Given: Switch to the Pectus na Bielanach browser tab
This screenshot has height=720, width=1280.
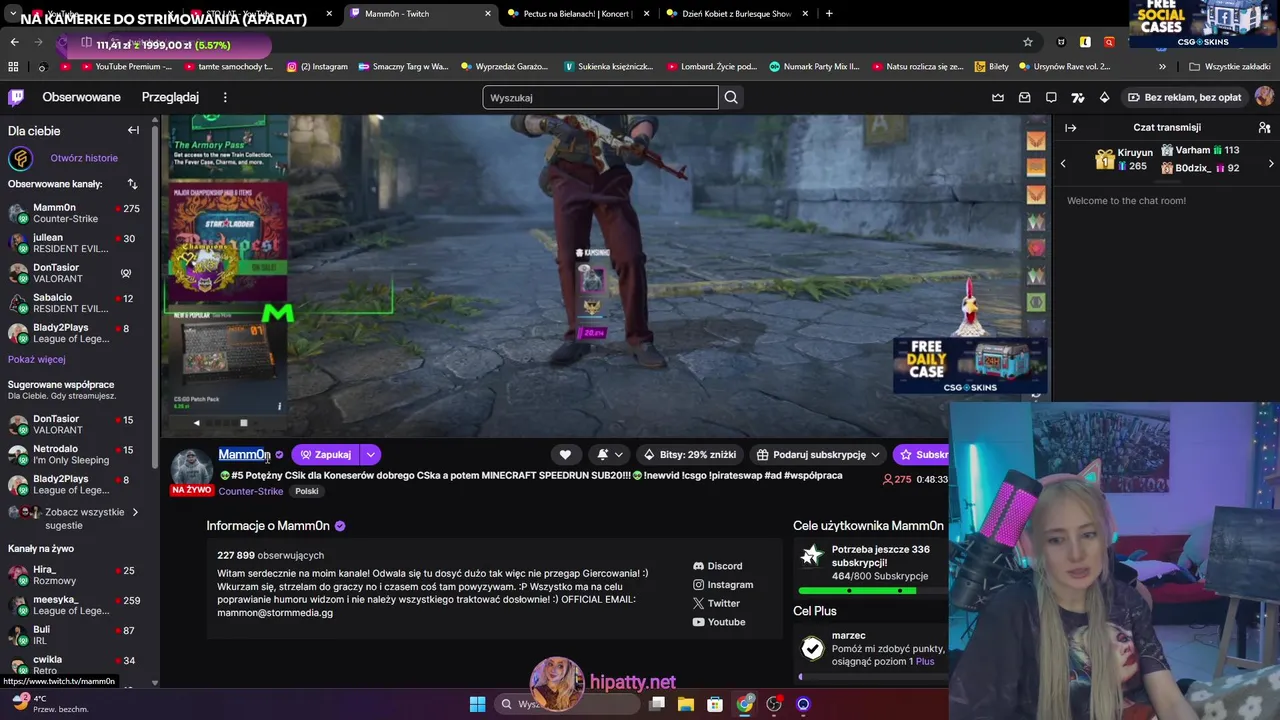Looking at the screenshot, I should point(578,14).
